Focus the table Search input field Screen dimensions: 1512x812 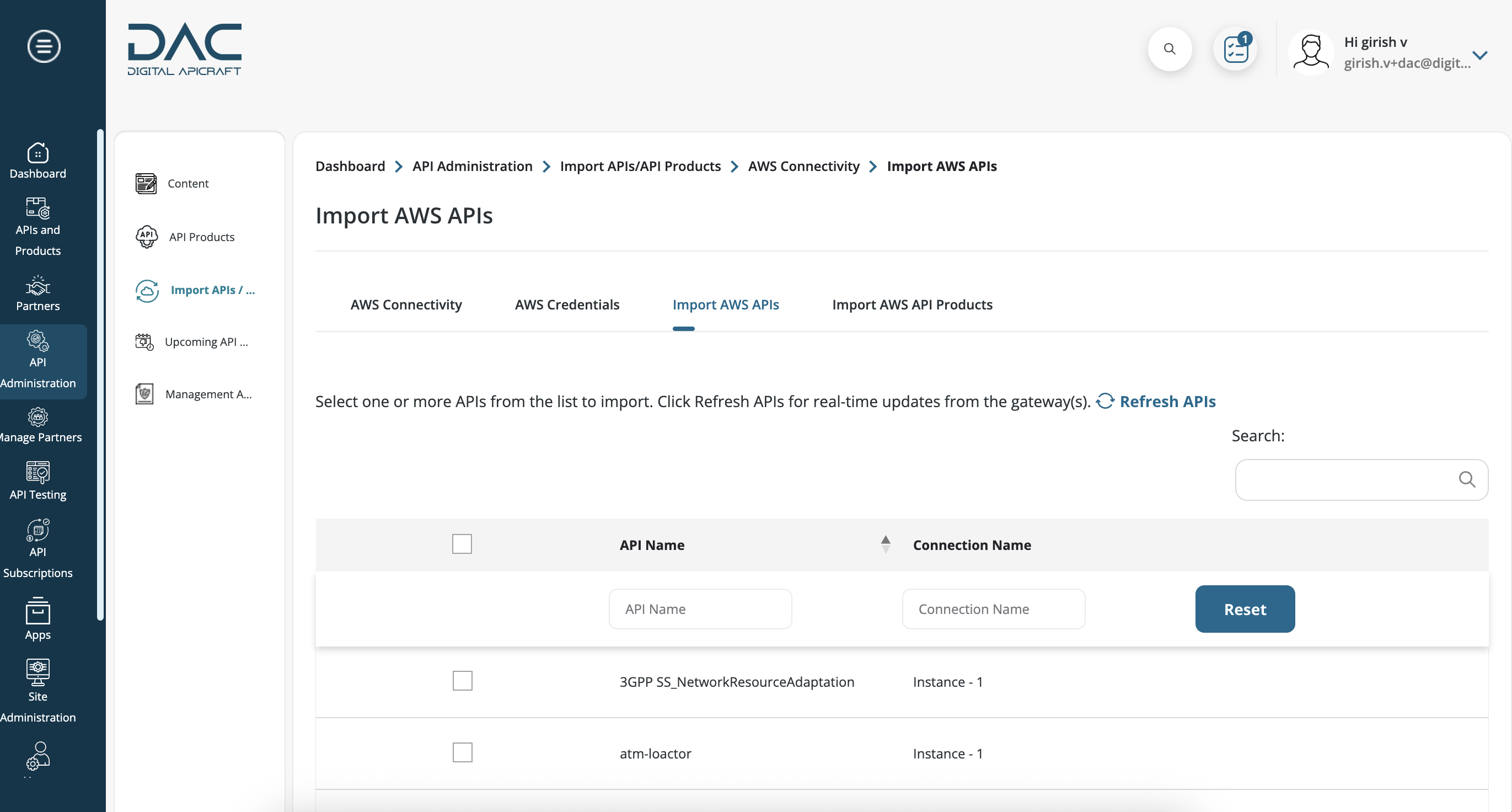pyautogui.click(x=1361, y=480)
